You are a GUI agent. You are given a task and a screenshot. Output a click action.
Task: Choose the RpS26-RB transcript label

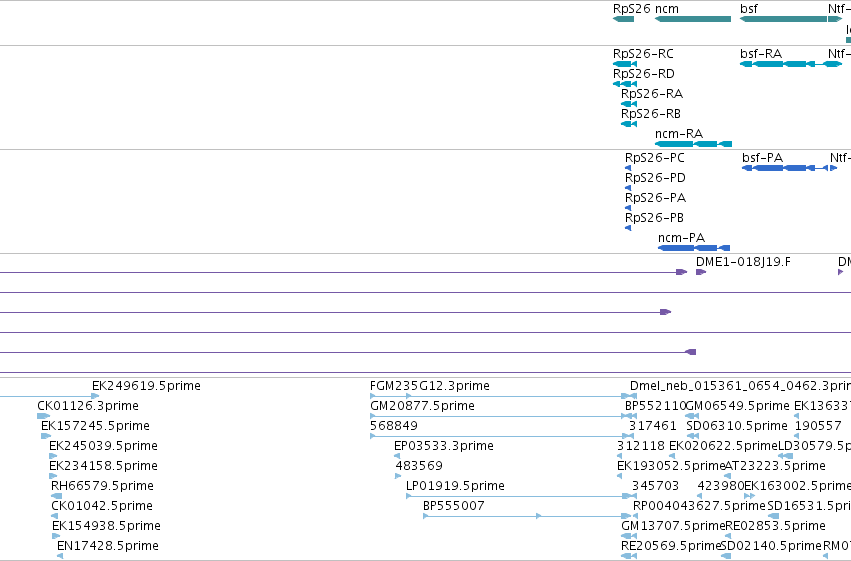tap(651, 114)
